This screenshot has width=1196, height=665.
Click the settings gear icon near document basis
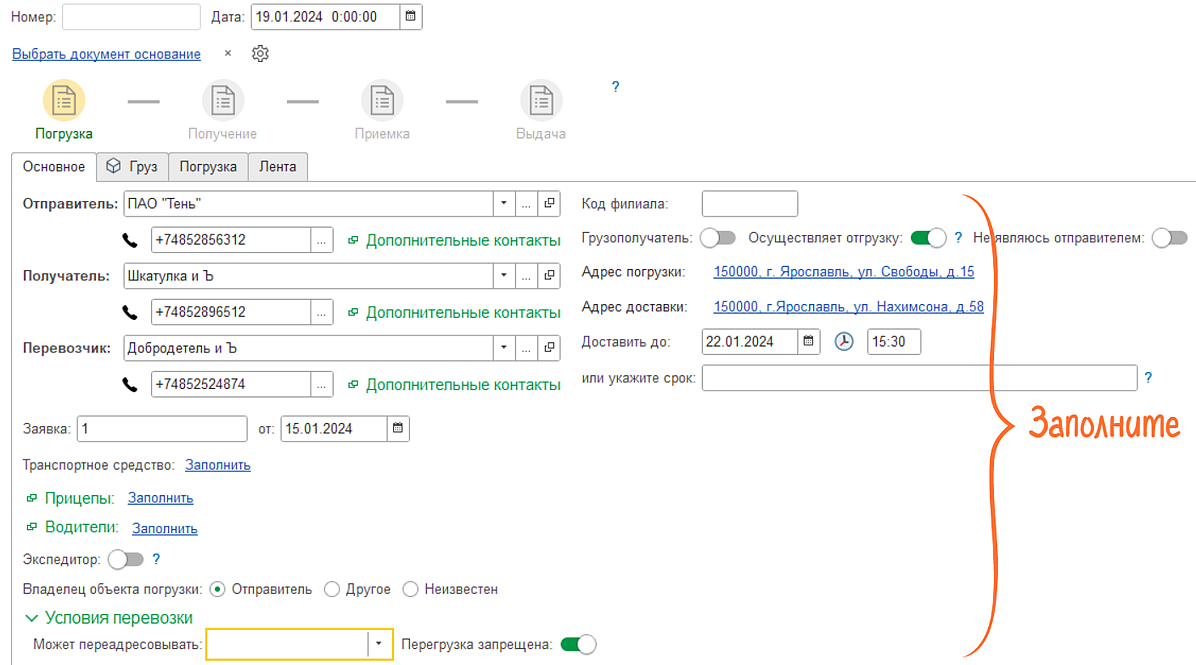pyautogui.click(x=260, y=54)
